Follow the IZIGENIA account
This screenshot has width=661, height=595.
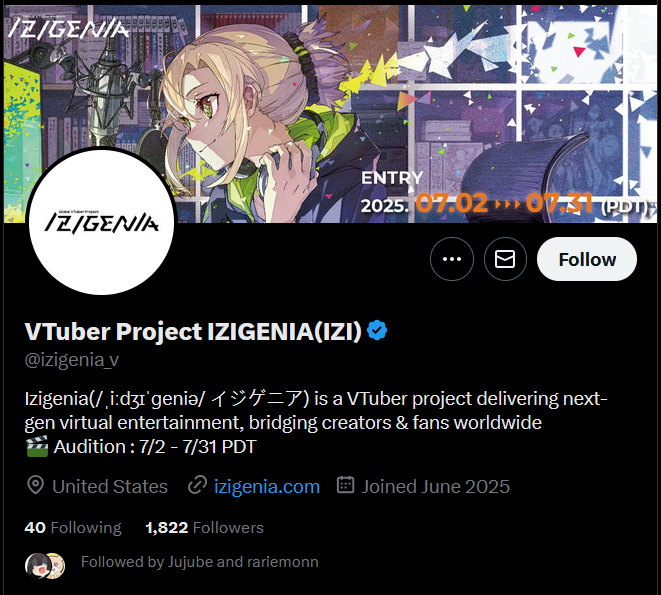coord(587,259)
